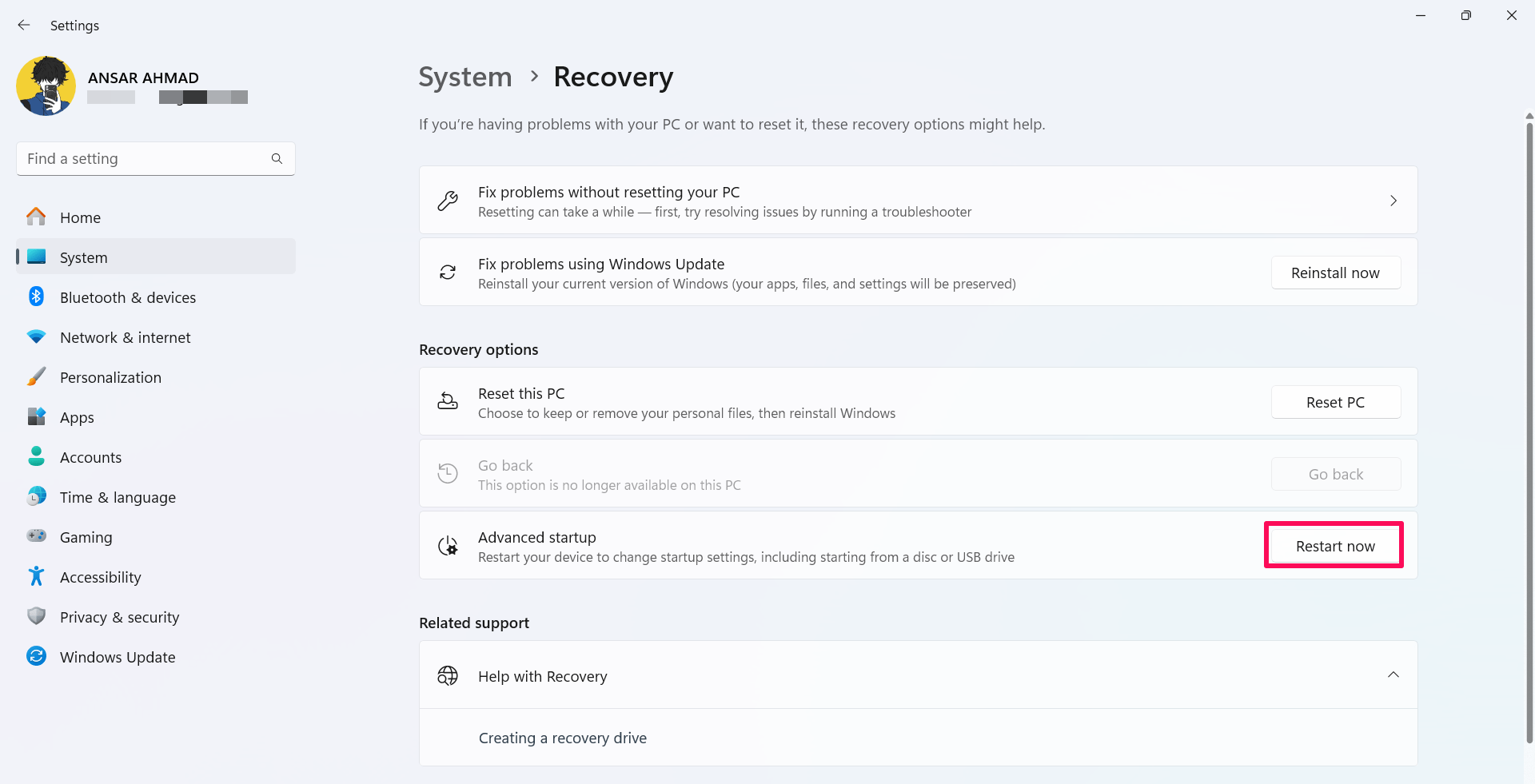Click the back arrow in Settings title bar
The image size is (1535, 784).
coord(24,26)
